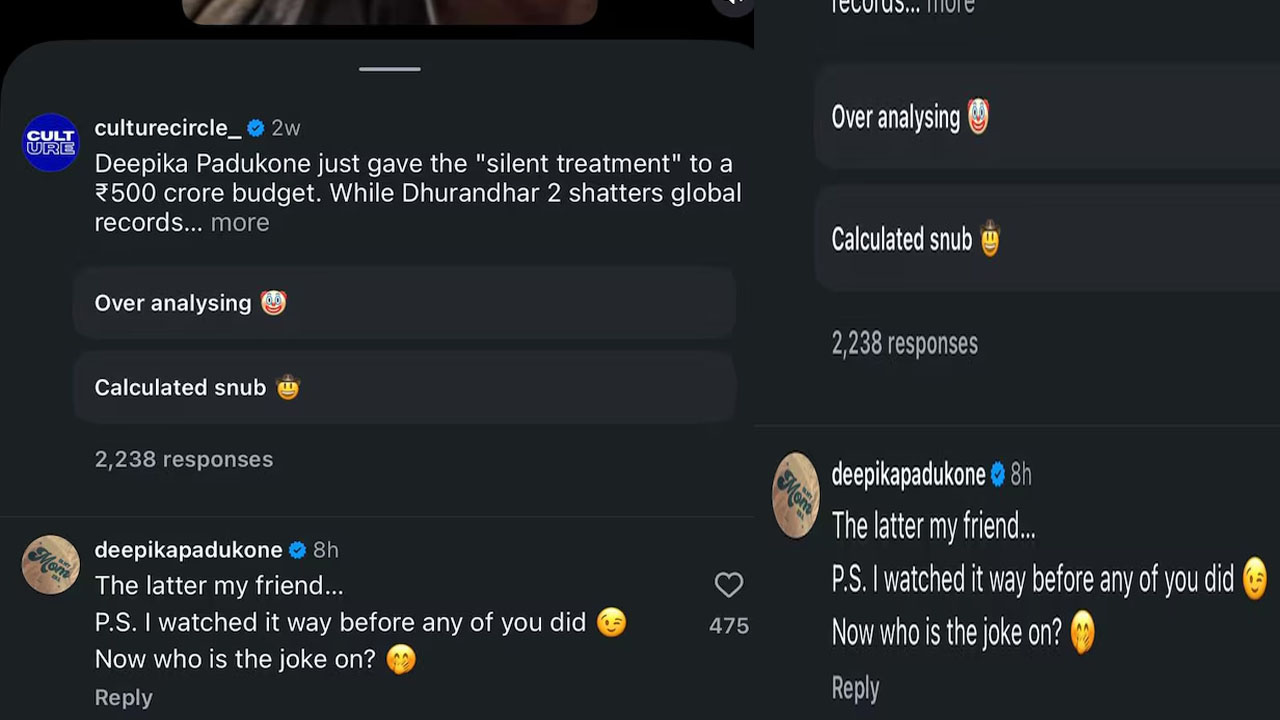The image size is (1280, 720).
Task: Choose "Calculated snub" in the right panel poll
Action: pos(1046,240)
